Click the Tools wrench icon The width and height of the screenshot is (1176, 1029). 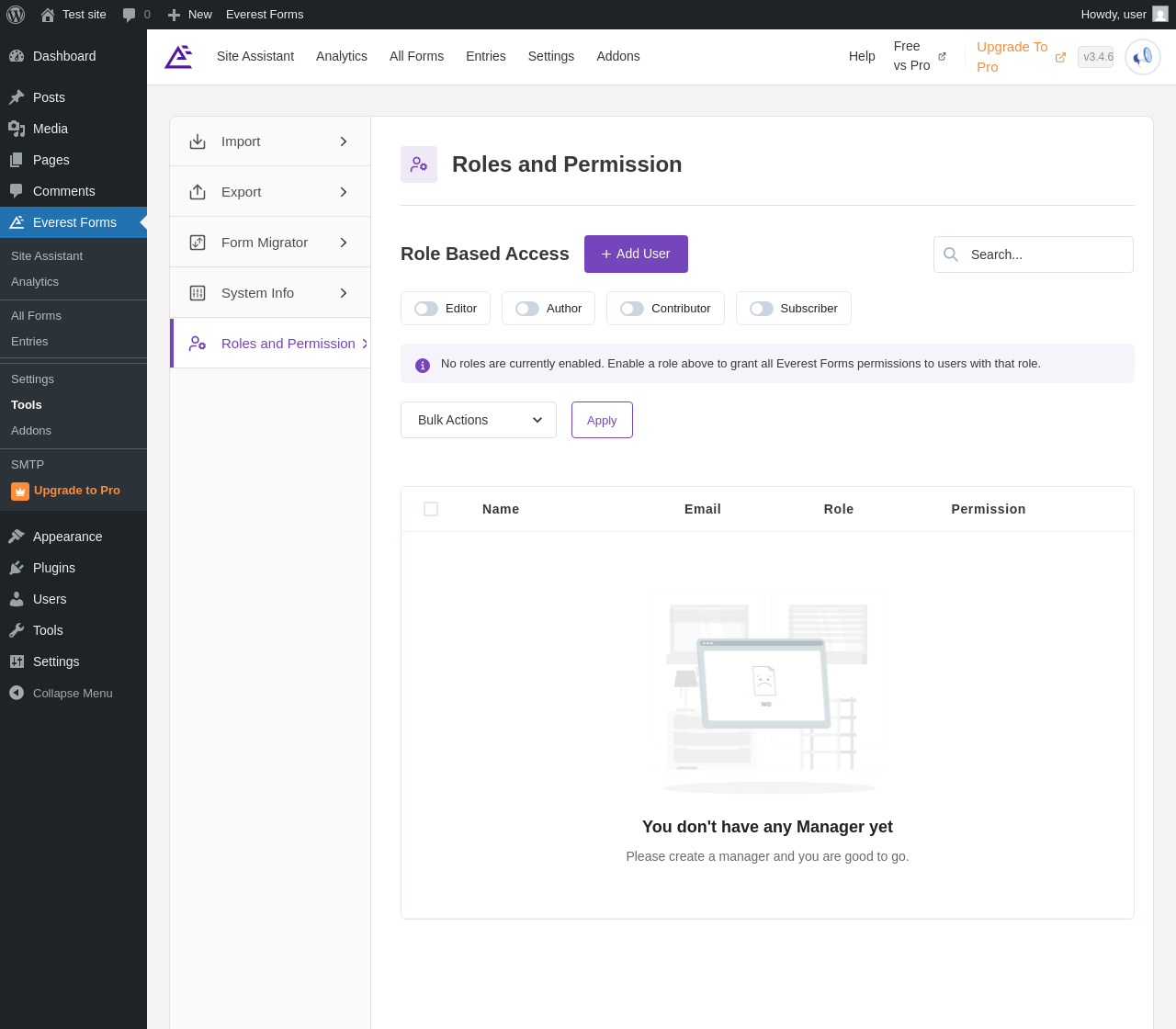tap(17, 630)
